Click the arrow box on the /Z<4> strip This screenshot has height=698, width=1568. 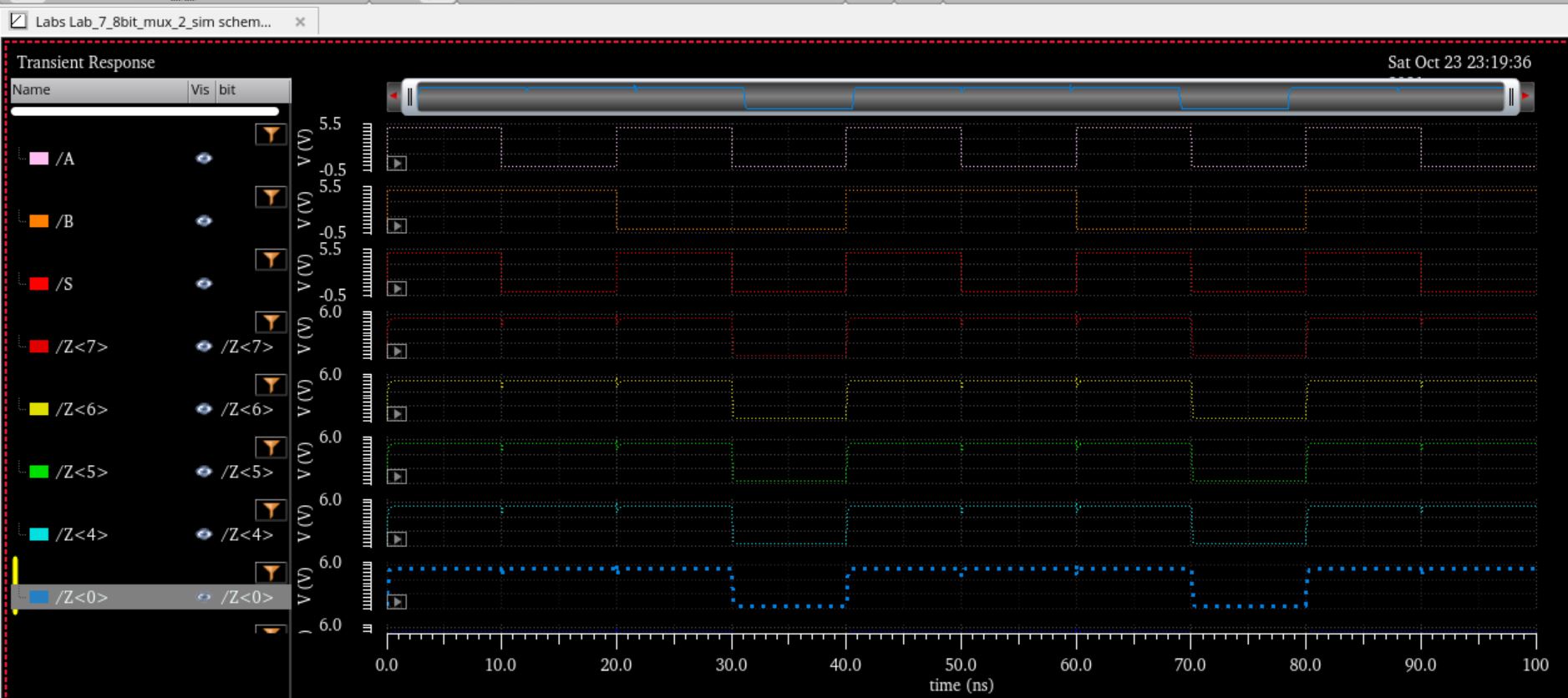(397, 539)
